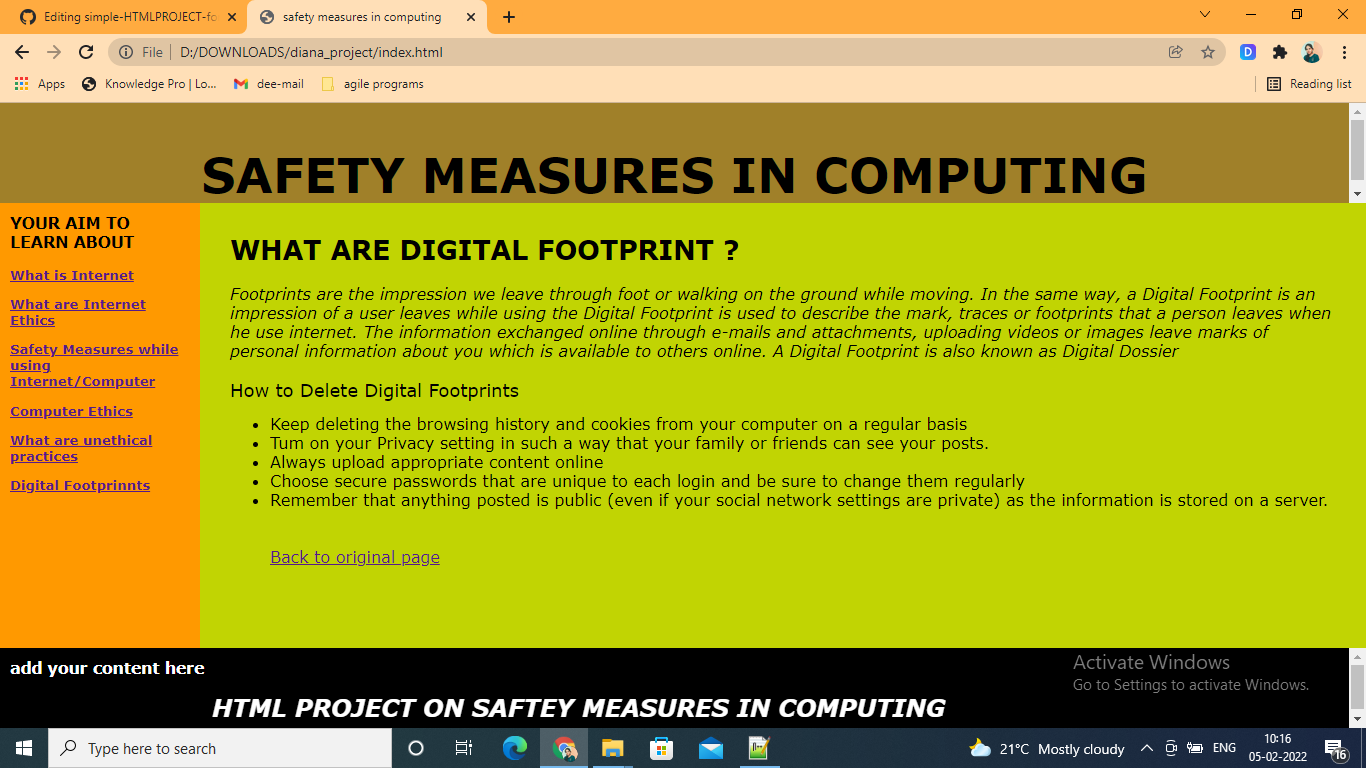1366x768 pixels.
Task: Open the Digital Footprinnts sidebar link
Action: point(80,485)
